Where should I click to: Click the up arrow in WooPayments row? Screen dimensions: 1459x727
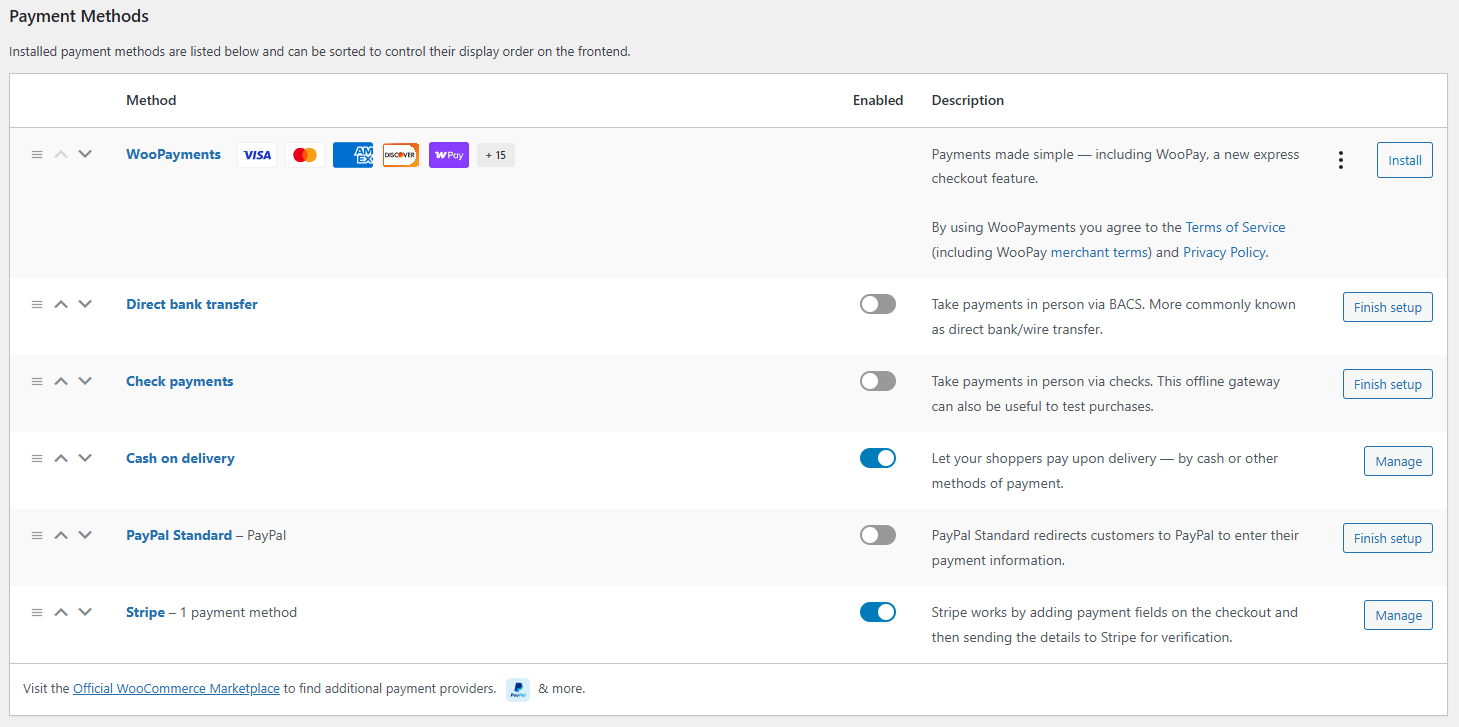point(61,155)
